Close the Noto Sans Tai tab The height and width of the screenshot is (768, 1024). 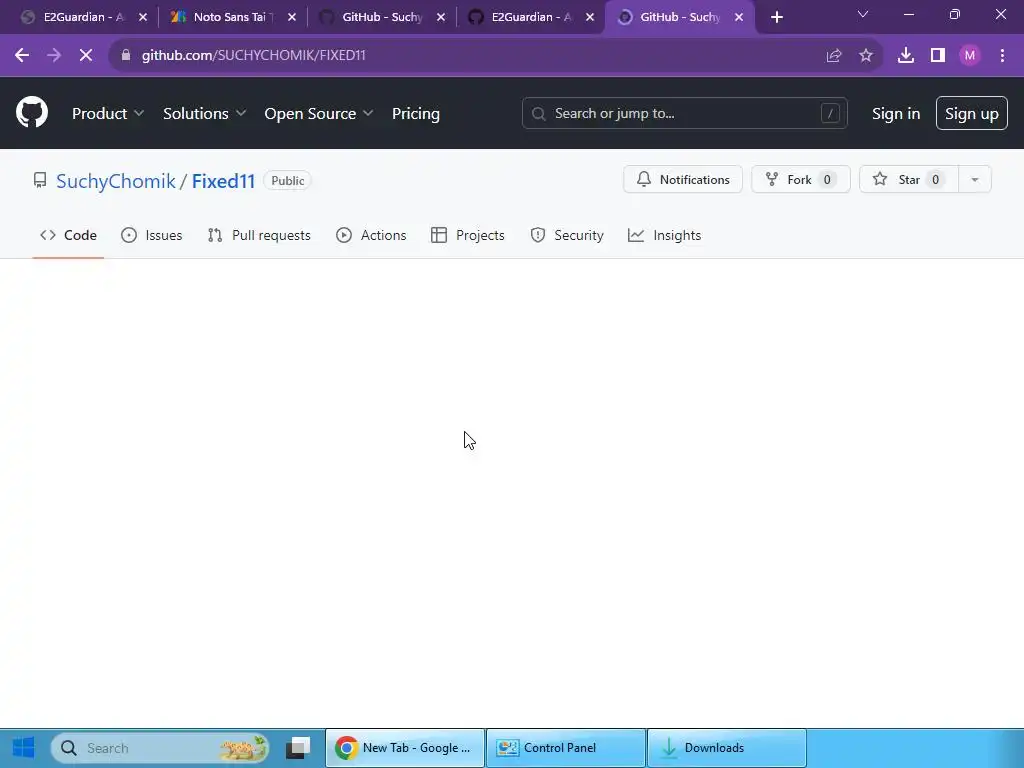292,18
